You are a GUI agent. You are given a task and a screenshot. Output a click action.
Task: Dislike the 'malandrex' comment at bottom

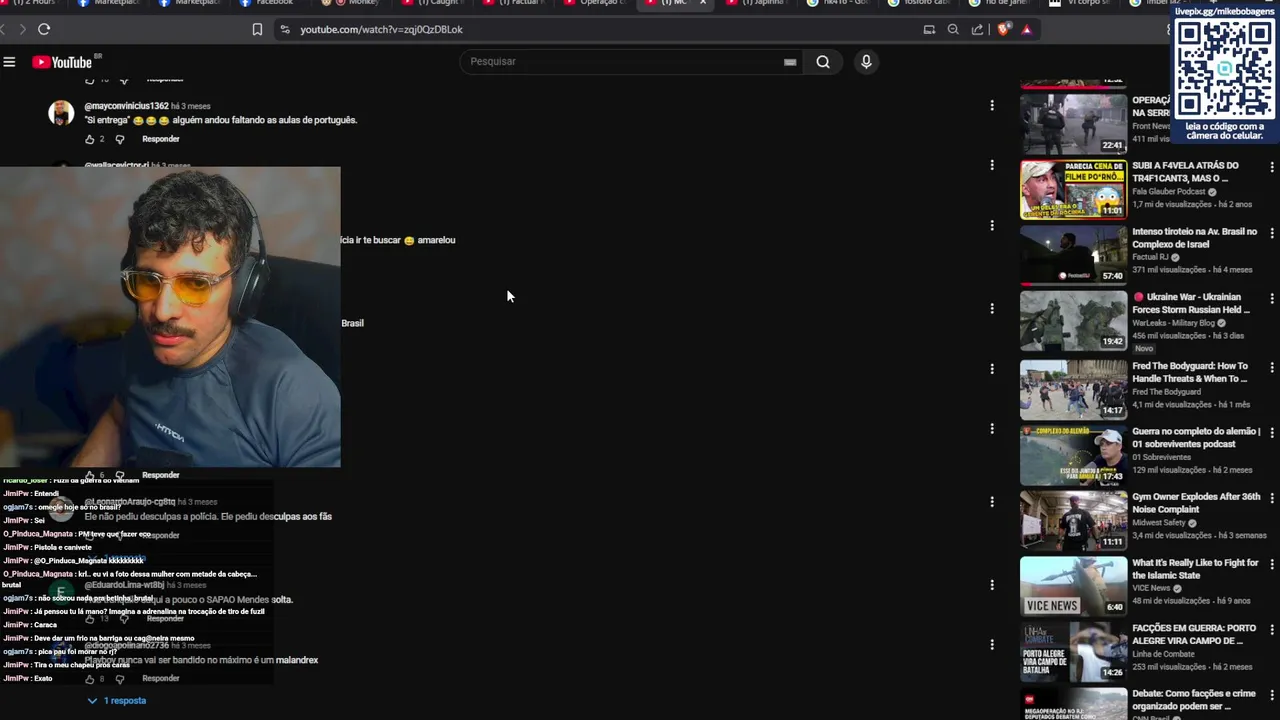point(120,679)
